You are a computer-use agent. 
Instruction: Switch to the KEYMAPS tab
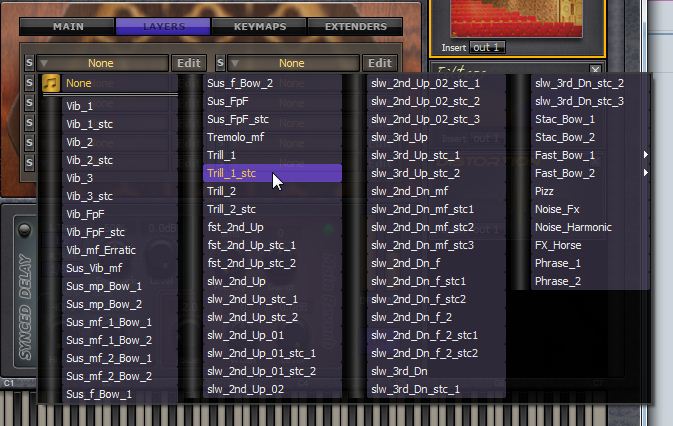tap(259, 27)
